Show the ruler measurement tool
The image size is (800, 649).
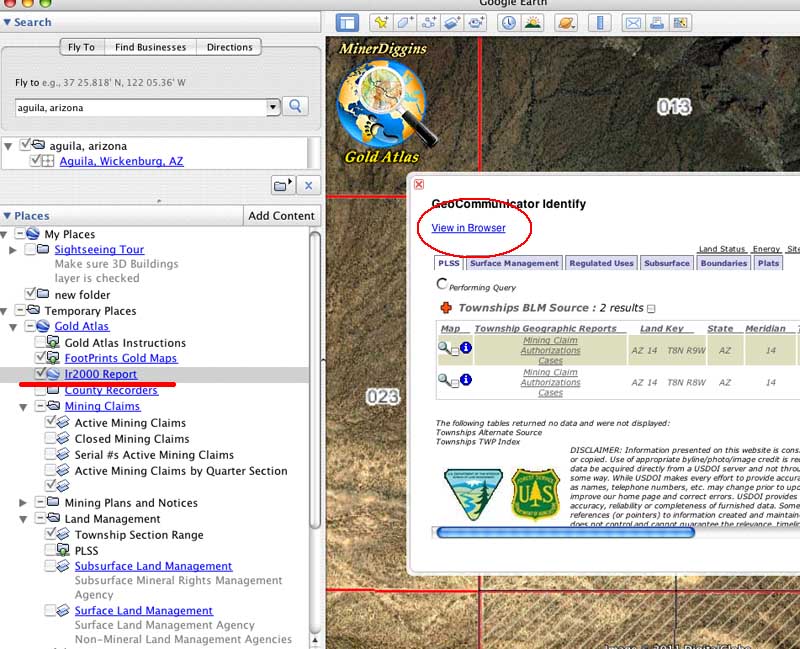pyautogui.click(x=599, y=23)
